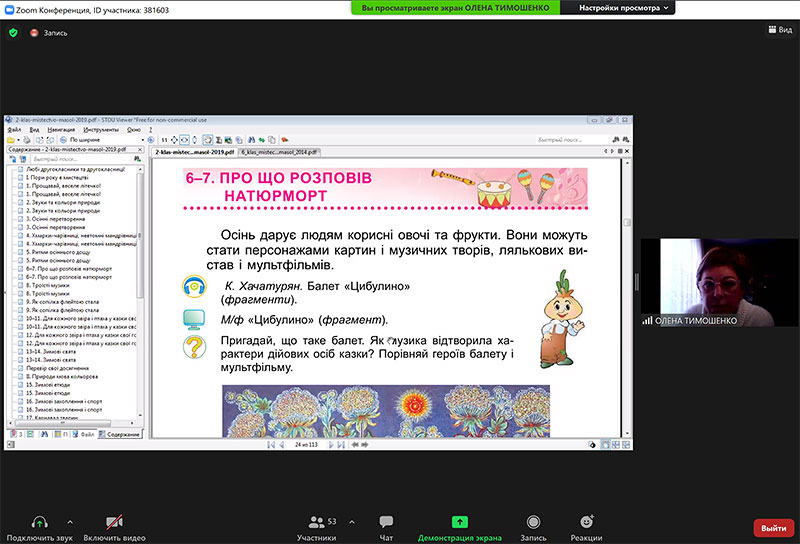Toggle side panel icon in status bar

(x=11, y=444)
